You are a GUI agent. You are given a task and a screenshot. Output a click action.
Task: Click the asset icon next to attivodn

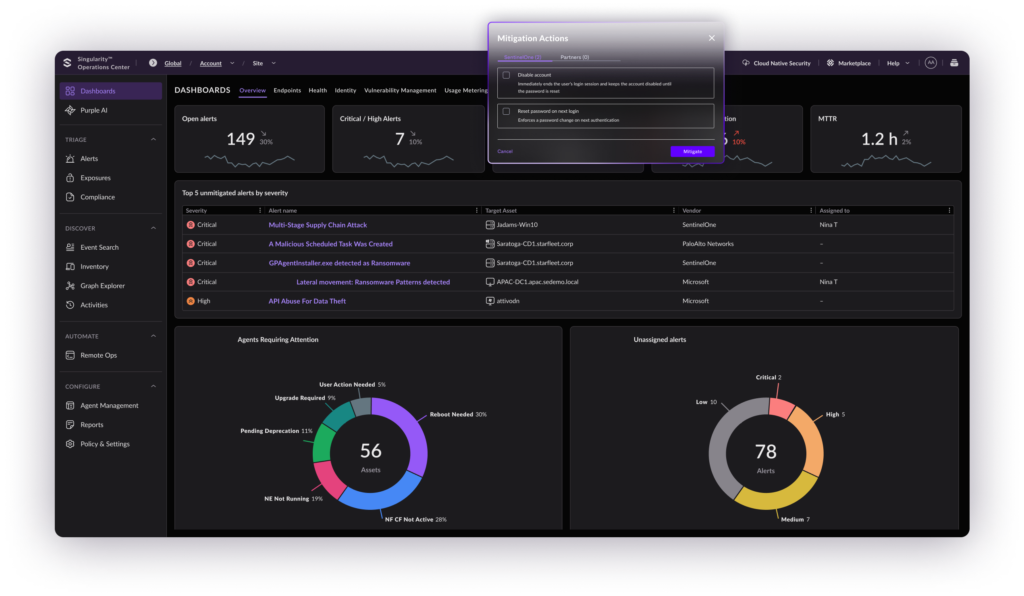(490, 301)
